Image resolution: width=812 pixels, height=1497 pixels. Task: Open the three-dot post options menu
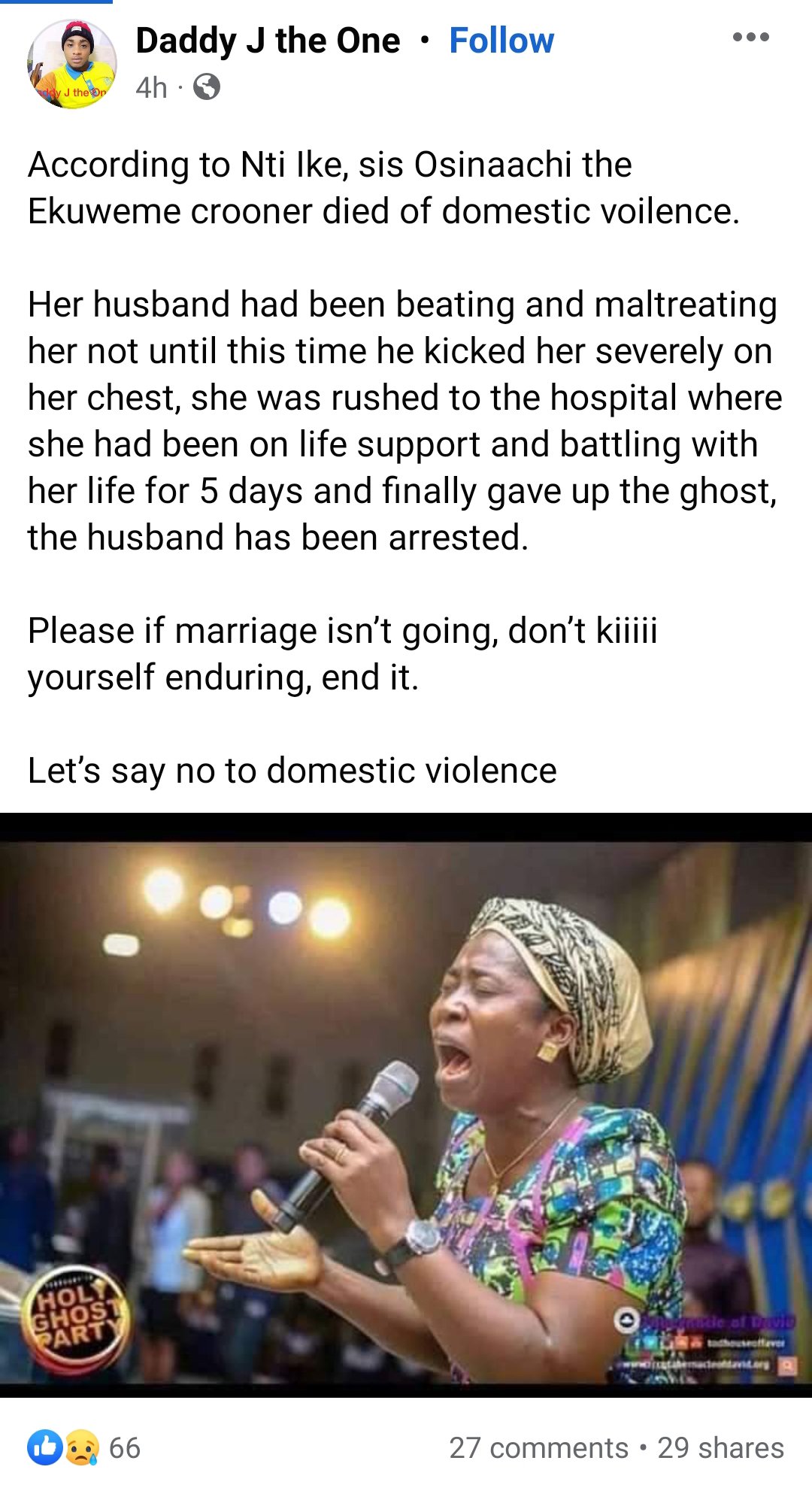[750, 37]
